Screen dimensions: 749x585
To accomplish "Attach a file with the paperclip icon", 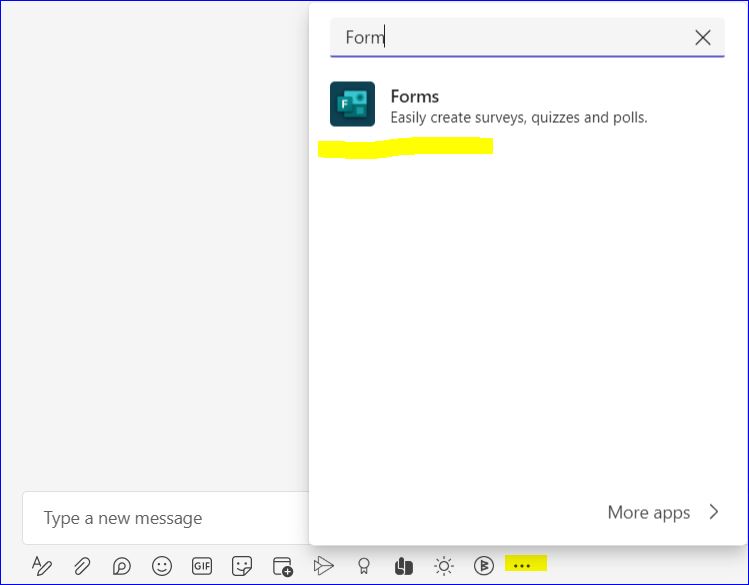I will (x=82, y=566).
